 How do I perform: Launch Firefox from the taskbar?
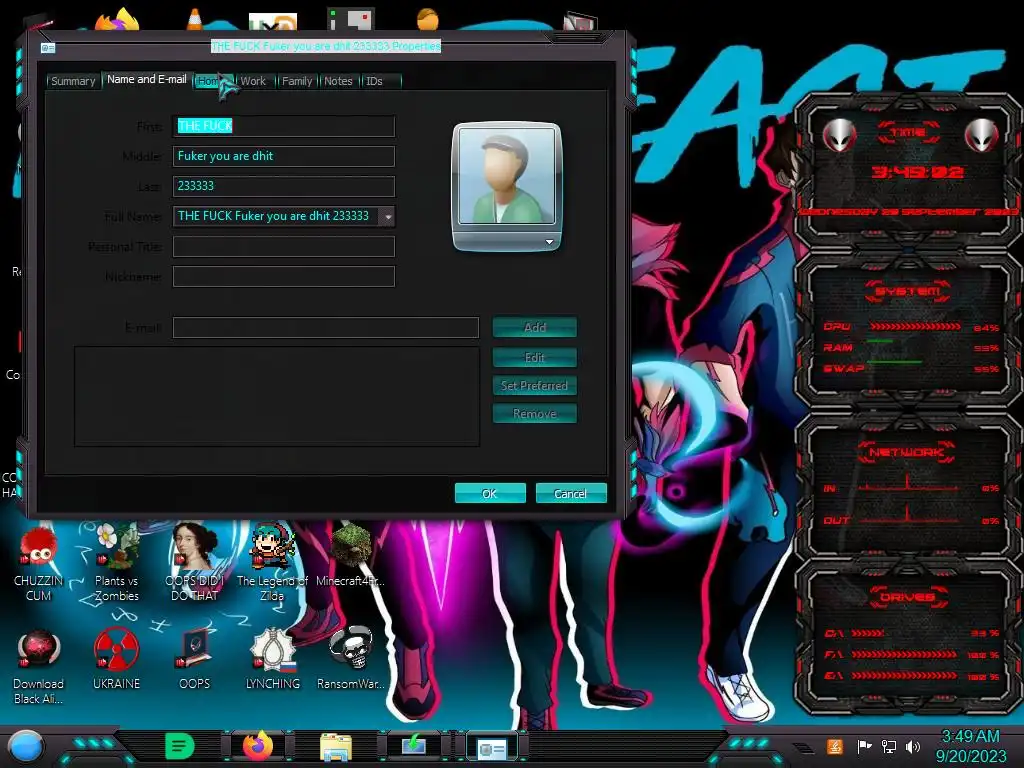[258, 746]
